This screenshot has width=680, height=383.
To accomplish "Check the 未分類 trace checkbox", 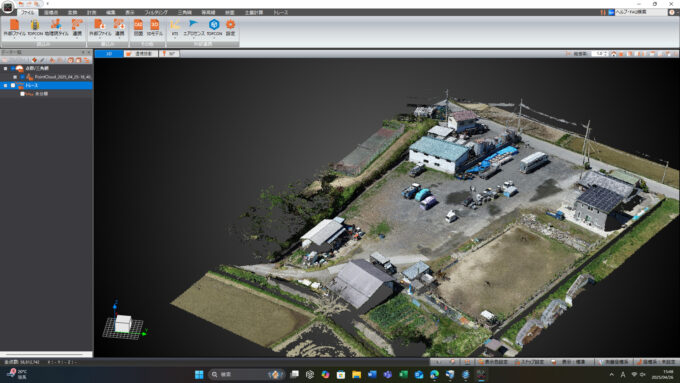I will (x=22, y=94).
